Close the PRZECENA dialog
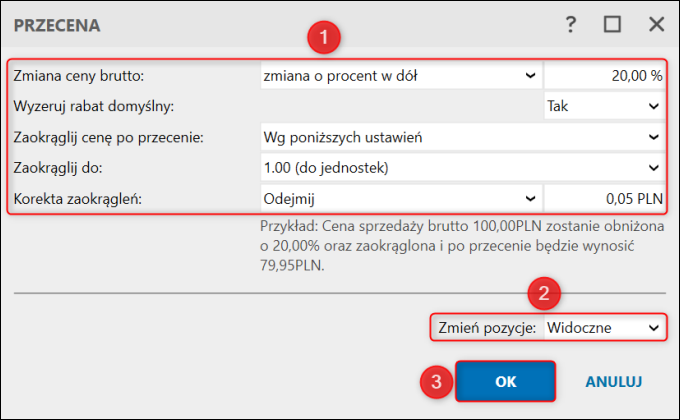This screenshot has height=420, width=680. click(x=656, y=25)
